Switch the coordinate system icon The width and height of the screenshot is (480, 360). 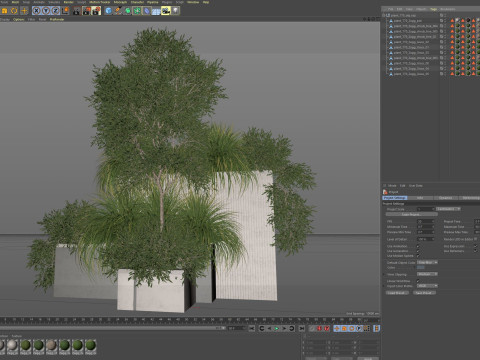click(65, 11)
